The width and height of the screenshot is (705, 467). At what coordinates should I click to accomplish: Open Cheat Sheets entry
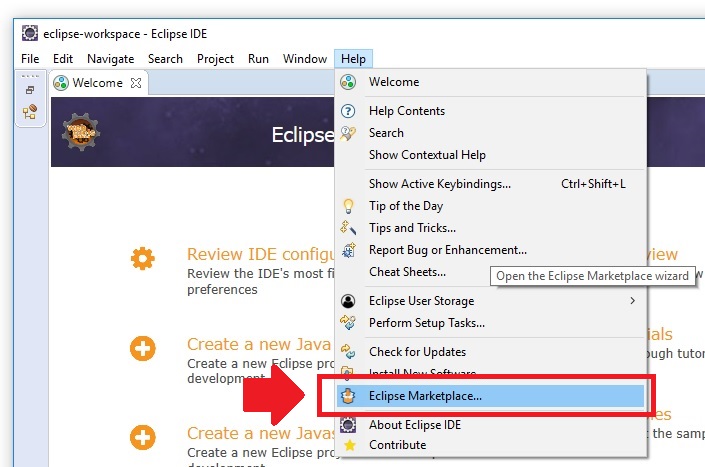[407, 272]
